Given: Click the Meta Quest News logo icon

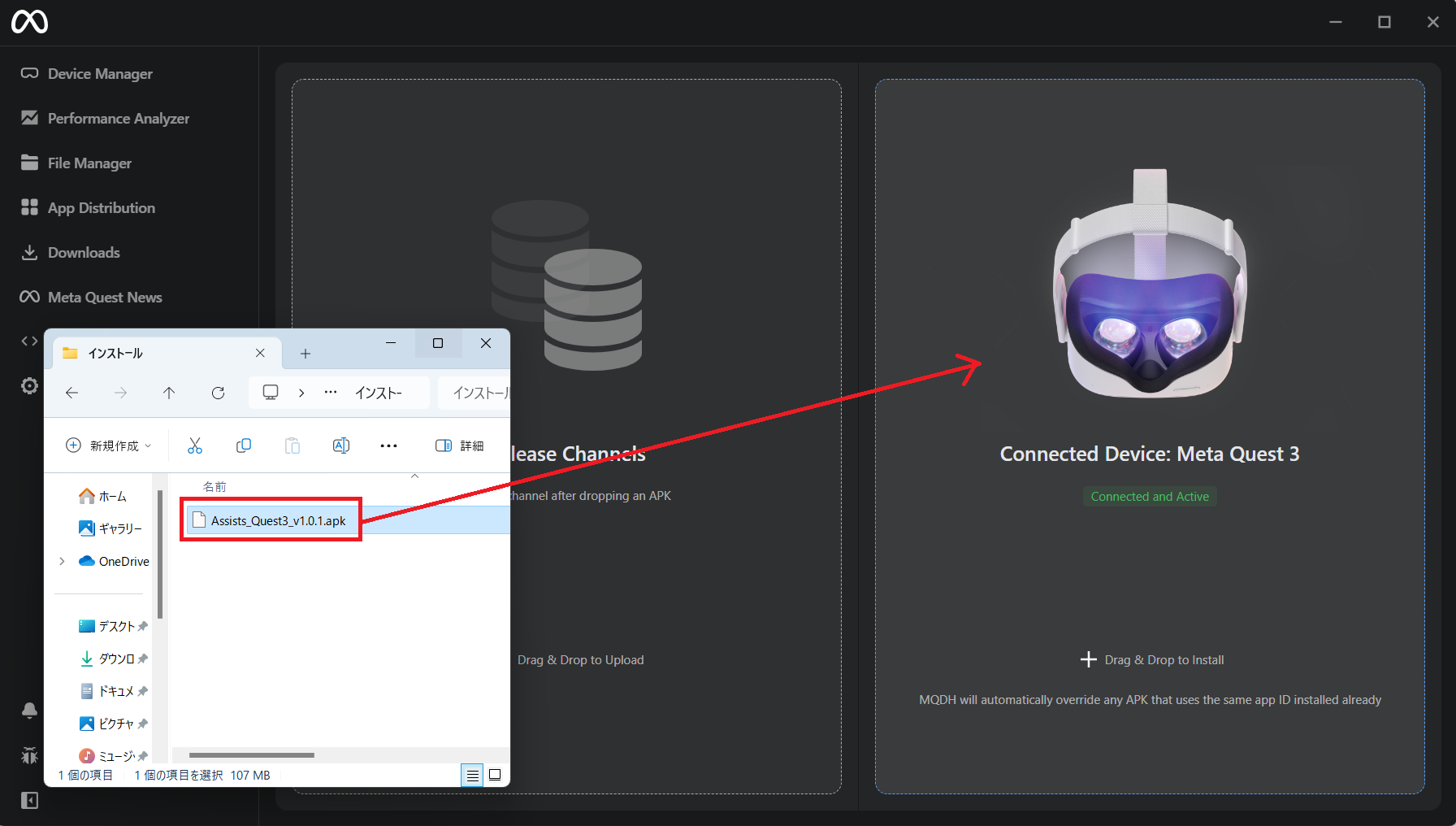Looking at the screenshot, I should click(30, 297).
